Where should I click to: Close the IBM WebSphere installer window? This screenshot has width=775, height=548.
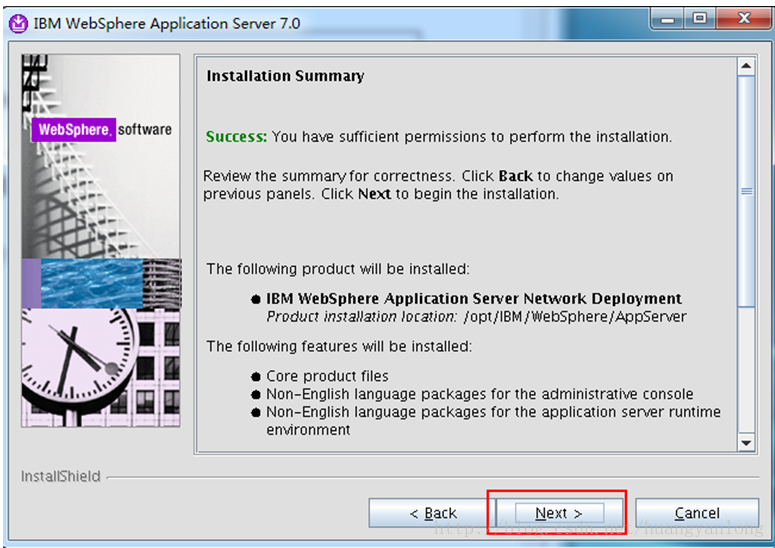click(744, 19)
